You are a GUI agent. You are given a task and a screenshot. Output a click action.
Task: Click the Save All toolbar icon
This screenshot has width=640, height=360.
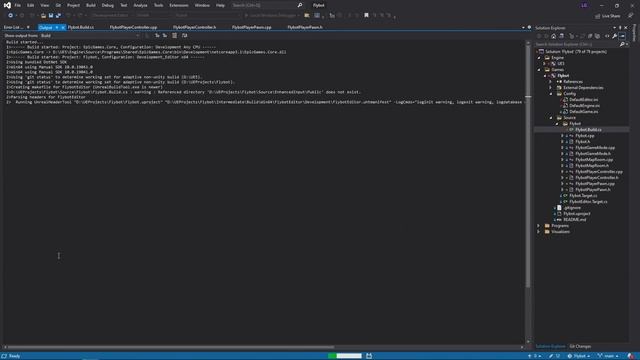point(58,16)
